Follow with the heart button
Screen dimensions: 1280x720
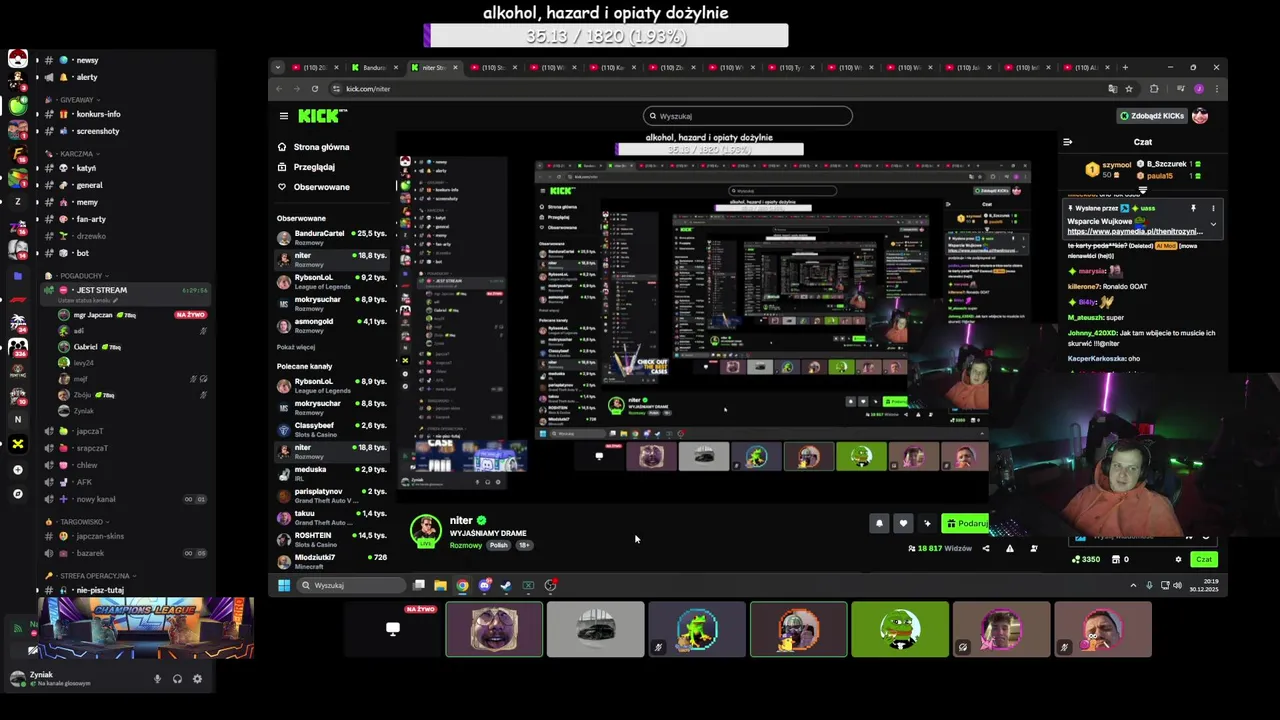pos(903,523)
